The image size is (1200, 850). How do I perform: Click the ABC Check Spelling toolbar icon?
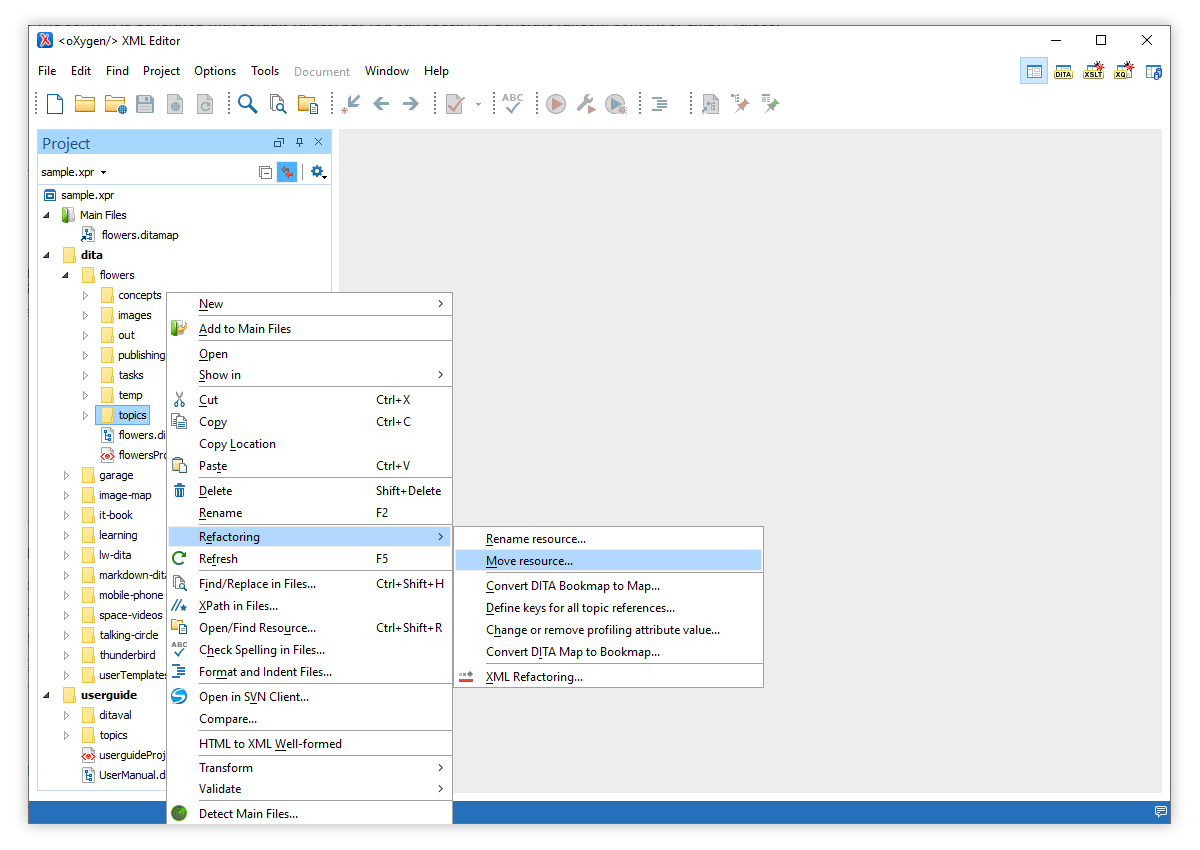click(x=513, y=104)
